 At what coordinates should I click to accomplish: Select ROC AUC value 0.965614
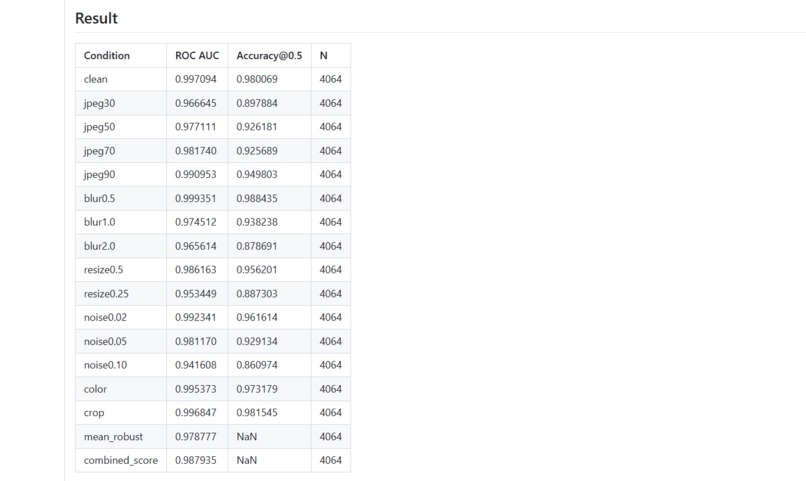(195, 246)
